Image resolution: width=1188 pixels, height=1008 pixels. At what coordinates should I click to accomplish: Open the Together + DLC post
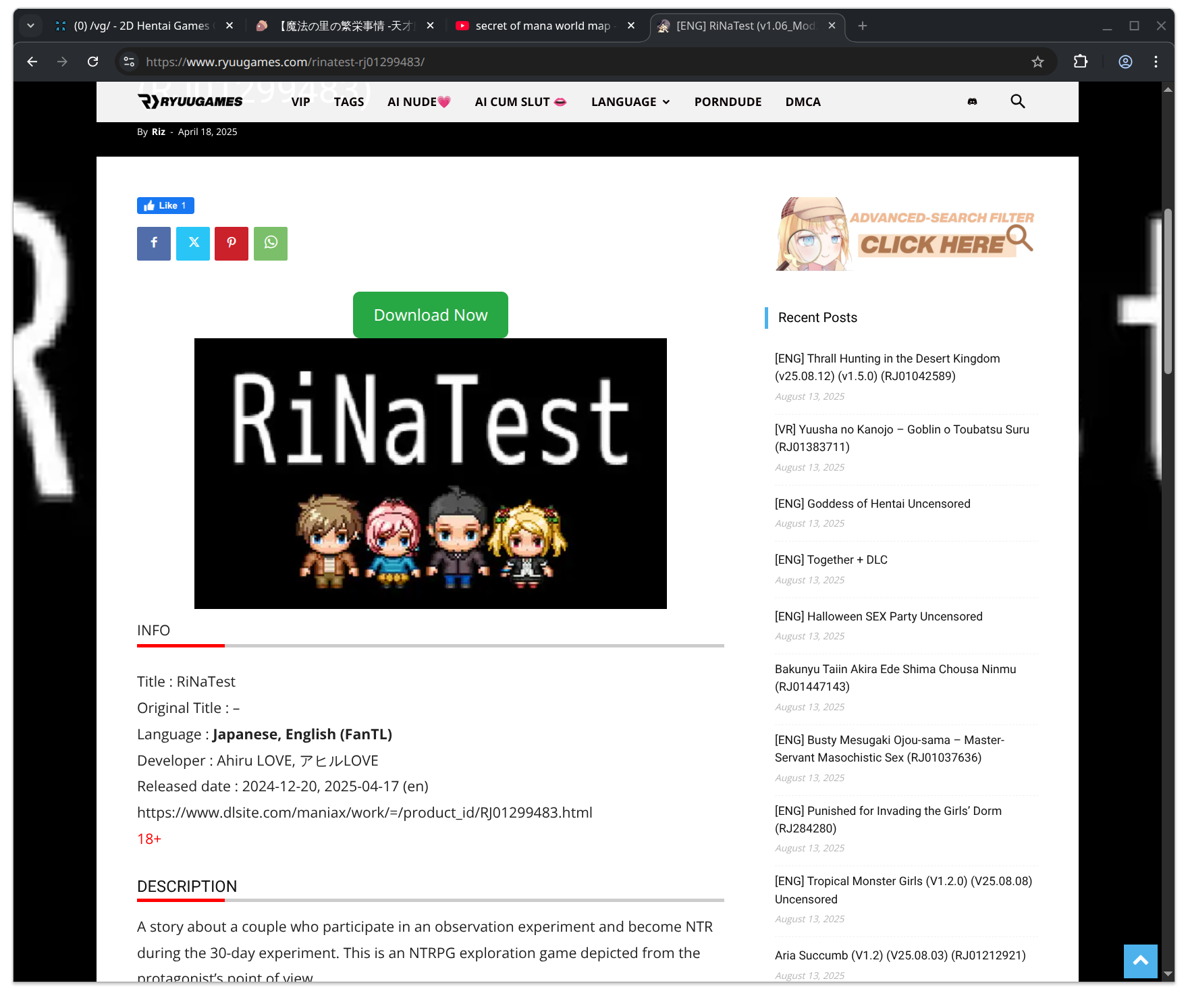pos(831,560)
